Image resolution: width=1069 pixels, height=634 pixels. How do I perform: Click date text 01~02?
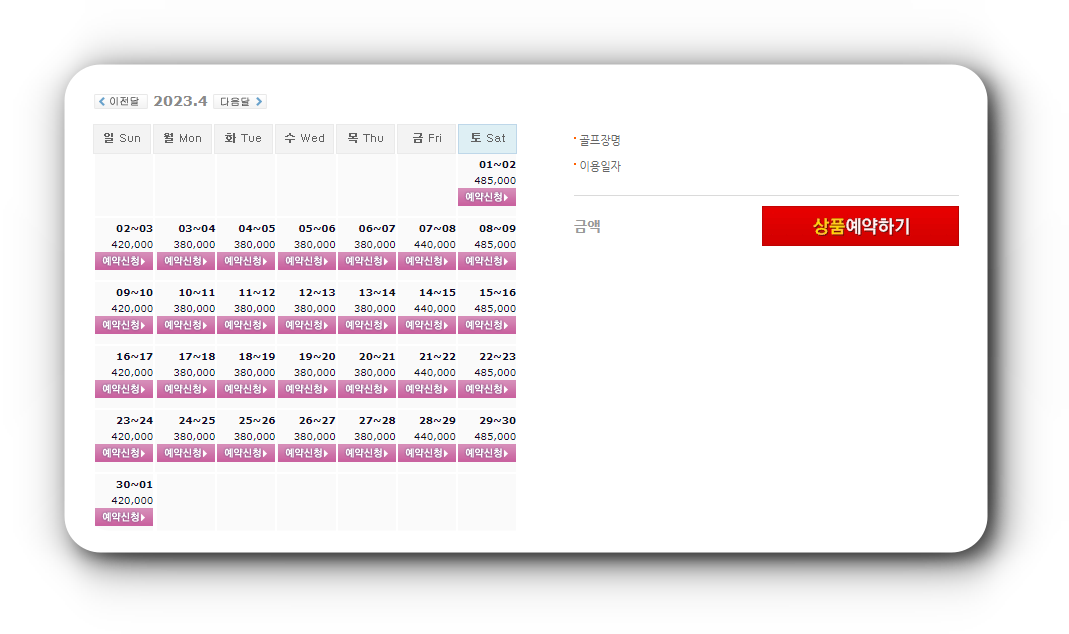(498, 165)
